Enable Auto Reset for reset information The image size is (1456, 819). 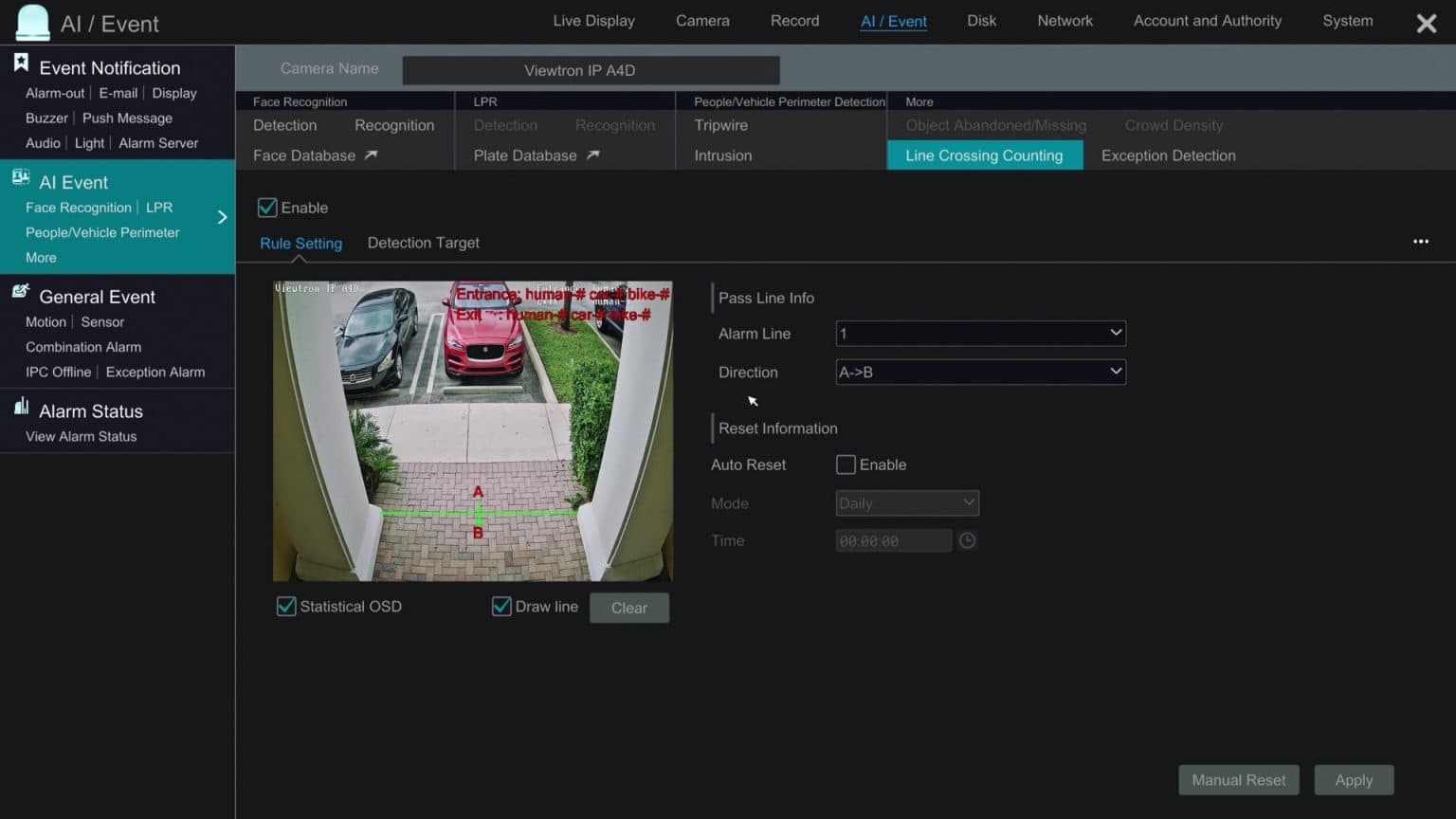pos(845,464)
